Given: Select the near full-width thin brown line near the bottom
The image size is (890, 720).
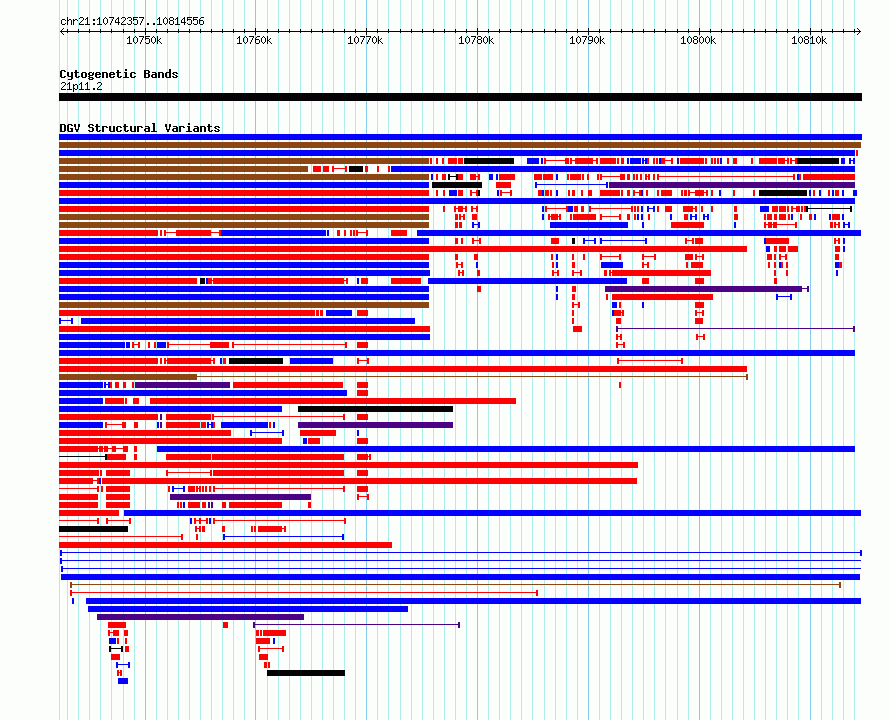Looking at the screenshot, I should [x=455, y=585].
